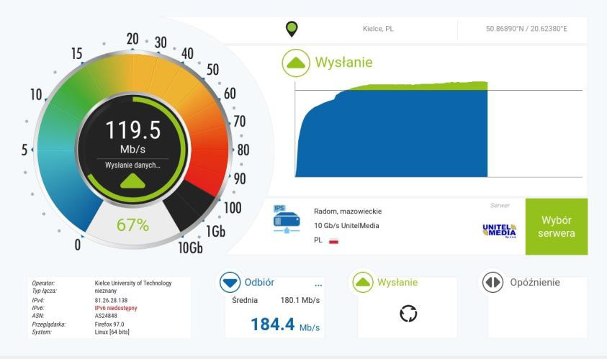Click the Unitel Media logo
This screenshot has height=360, width=608.
[x=499, y=230]
